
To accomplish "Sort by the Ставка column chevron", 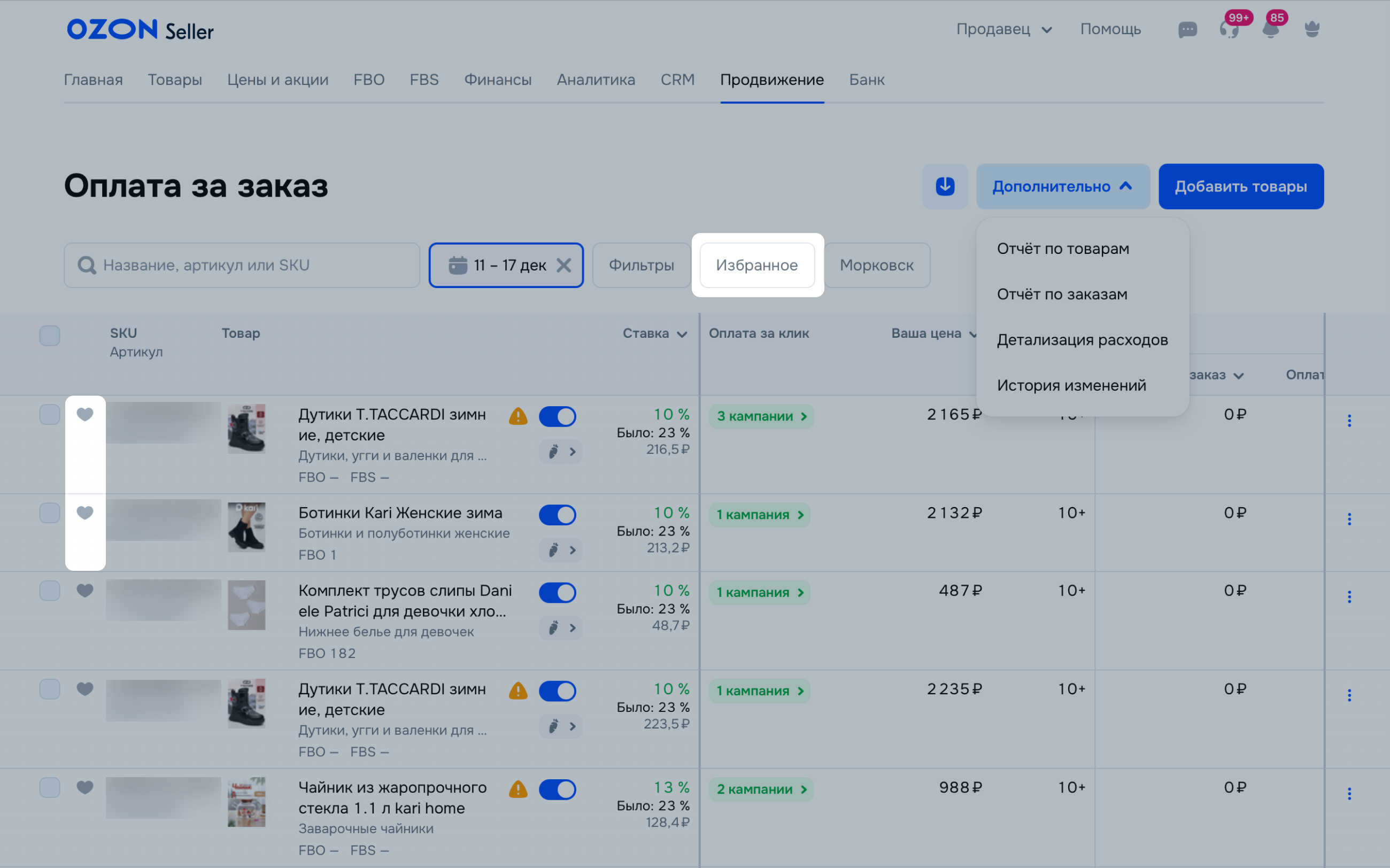I will (682, 334).
